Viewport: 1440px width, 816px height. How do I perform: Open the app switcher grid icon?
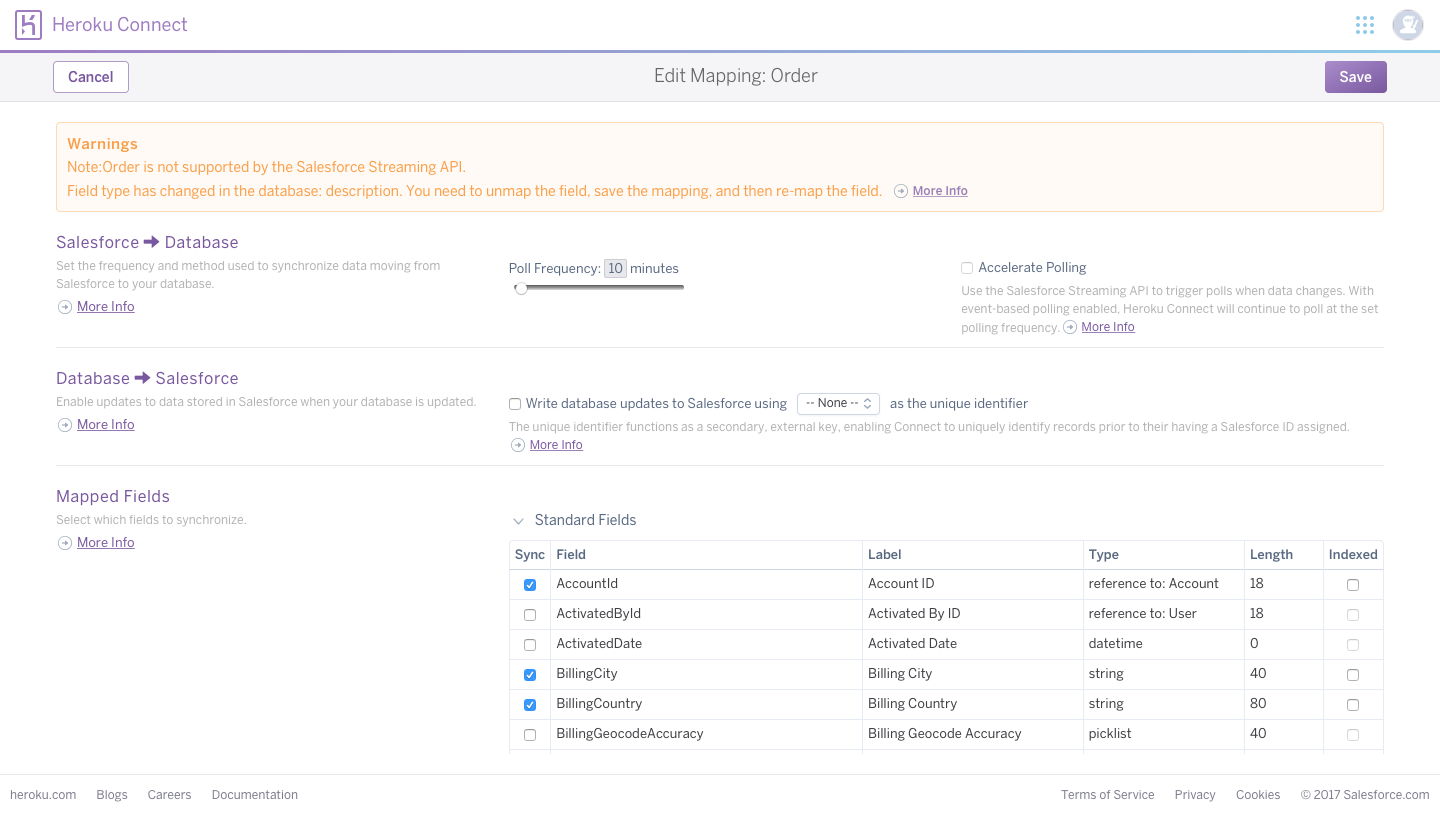1364,25
